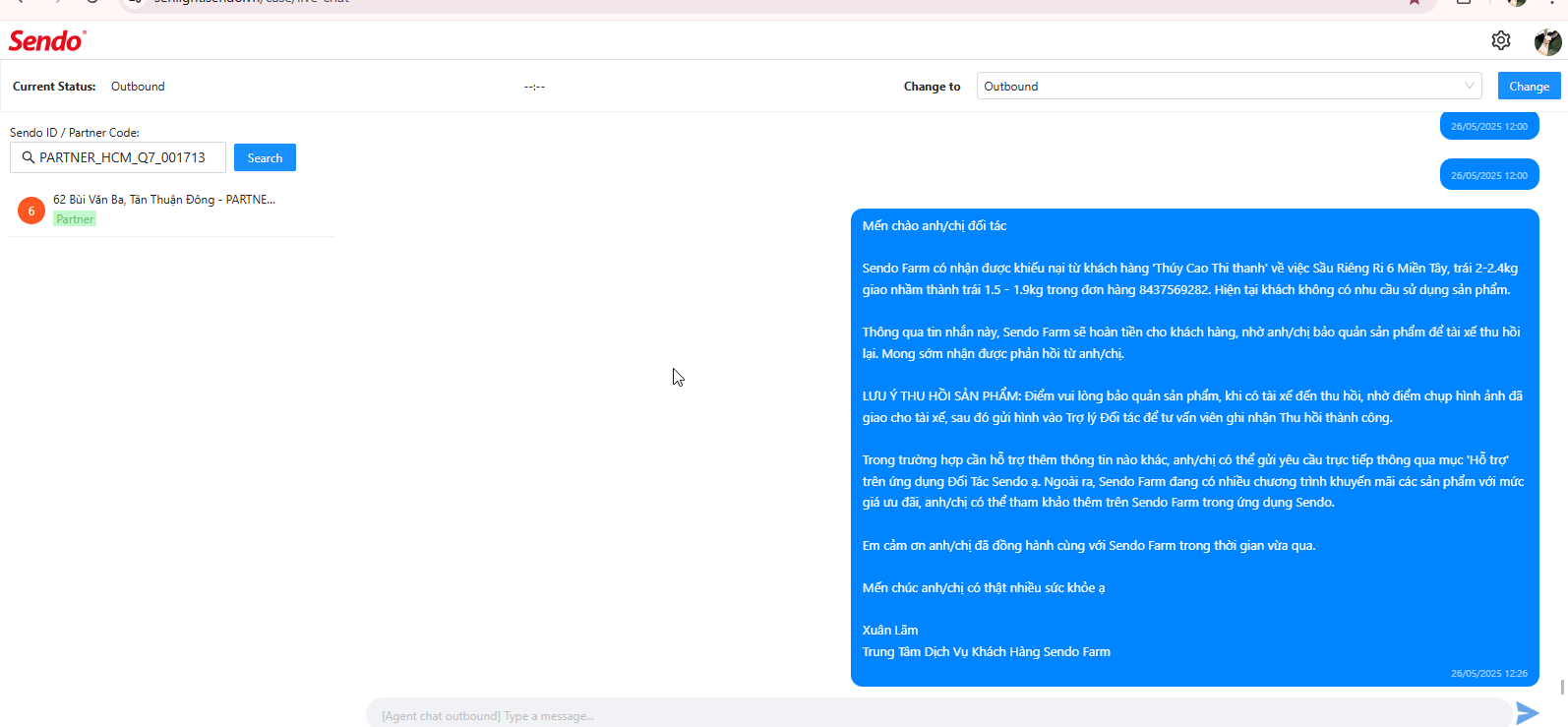The width and height of the screenshot is (1568, 727).
Task: Click the 'Em cảm ơn anh/chị đã đồng hành' line
Action: [x=1089, y=546]
